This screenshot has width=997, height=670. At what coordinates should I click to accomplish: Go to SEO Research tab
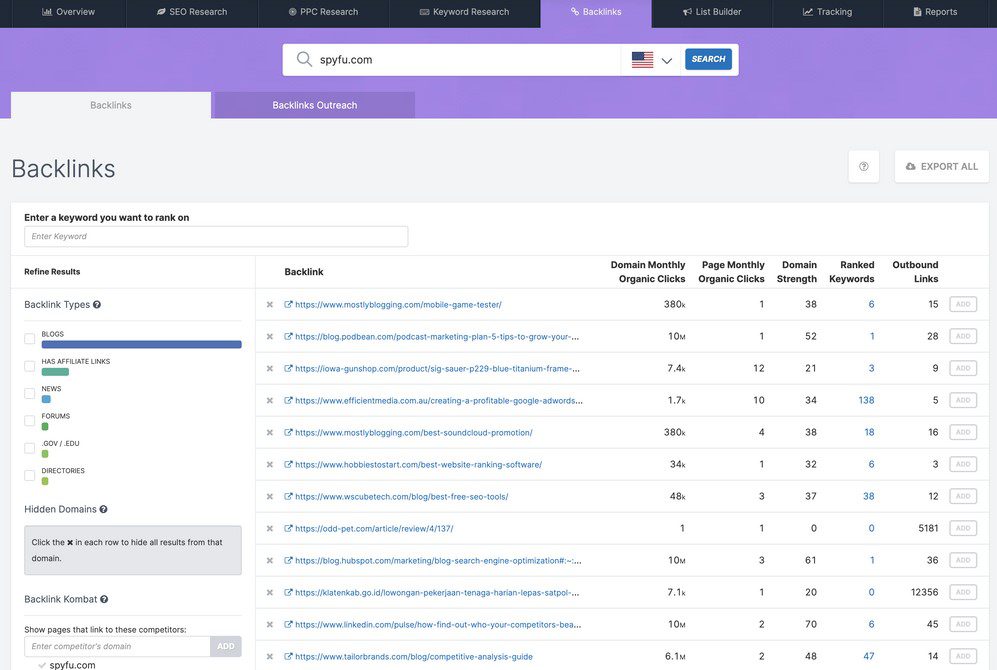pyautogui.click(x=192, y=12)
